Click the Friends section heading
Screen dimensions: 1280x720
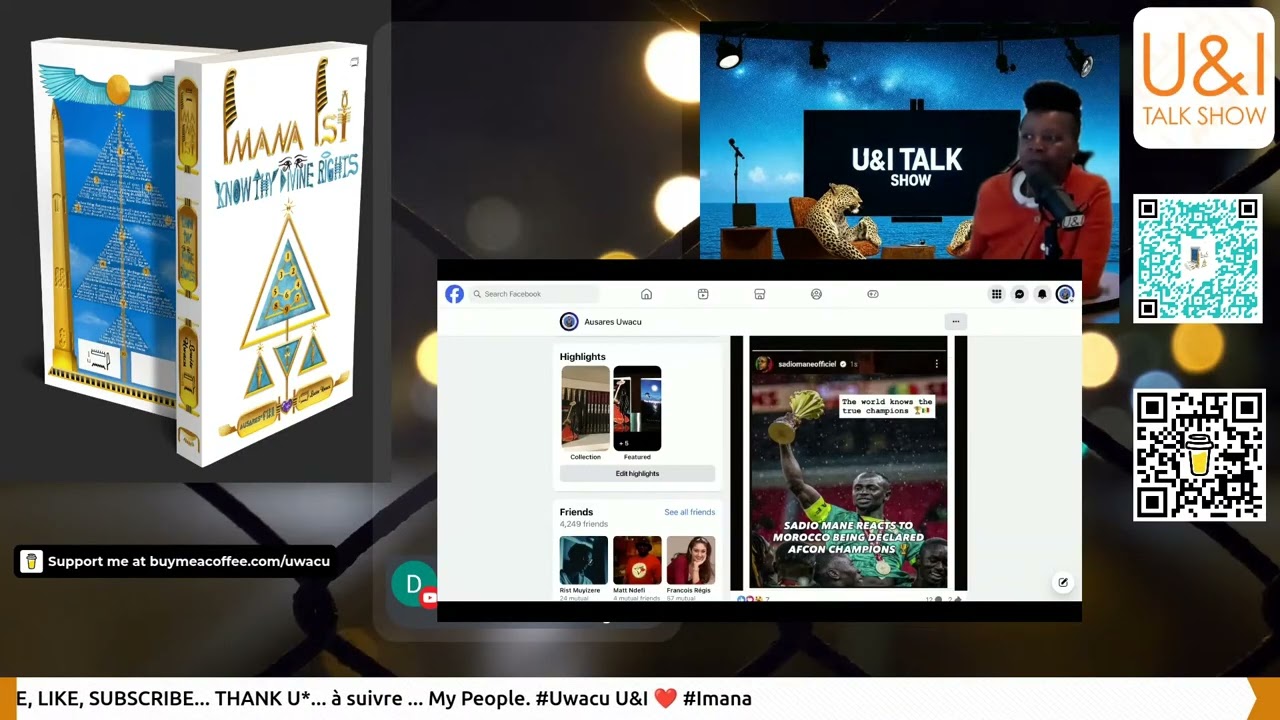[x=576, y=512]
